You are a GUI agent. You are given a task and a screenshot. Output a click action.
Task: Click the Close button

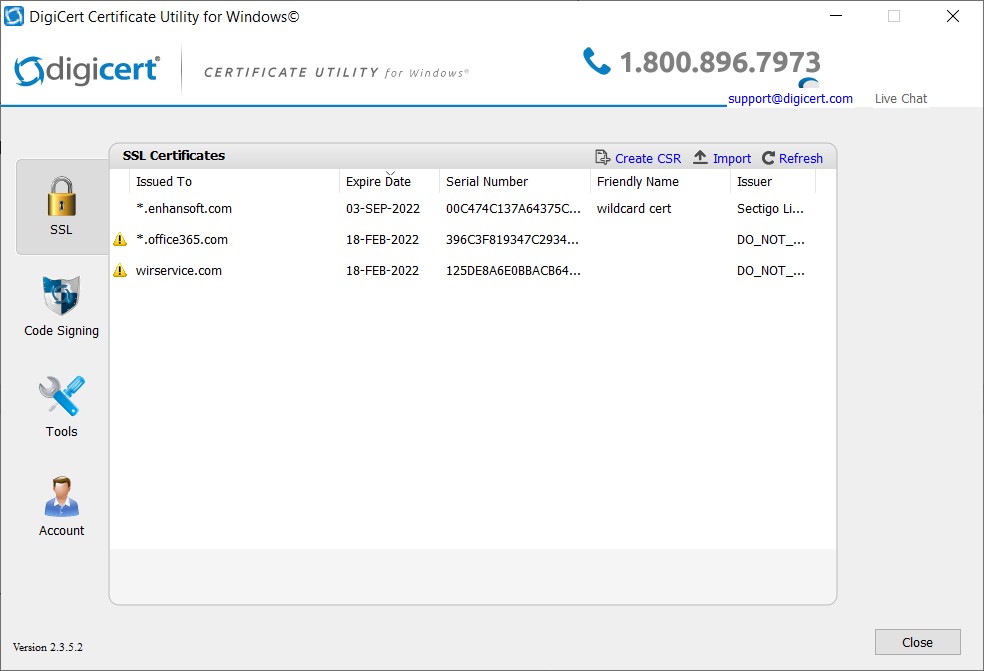coord(917,642)
